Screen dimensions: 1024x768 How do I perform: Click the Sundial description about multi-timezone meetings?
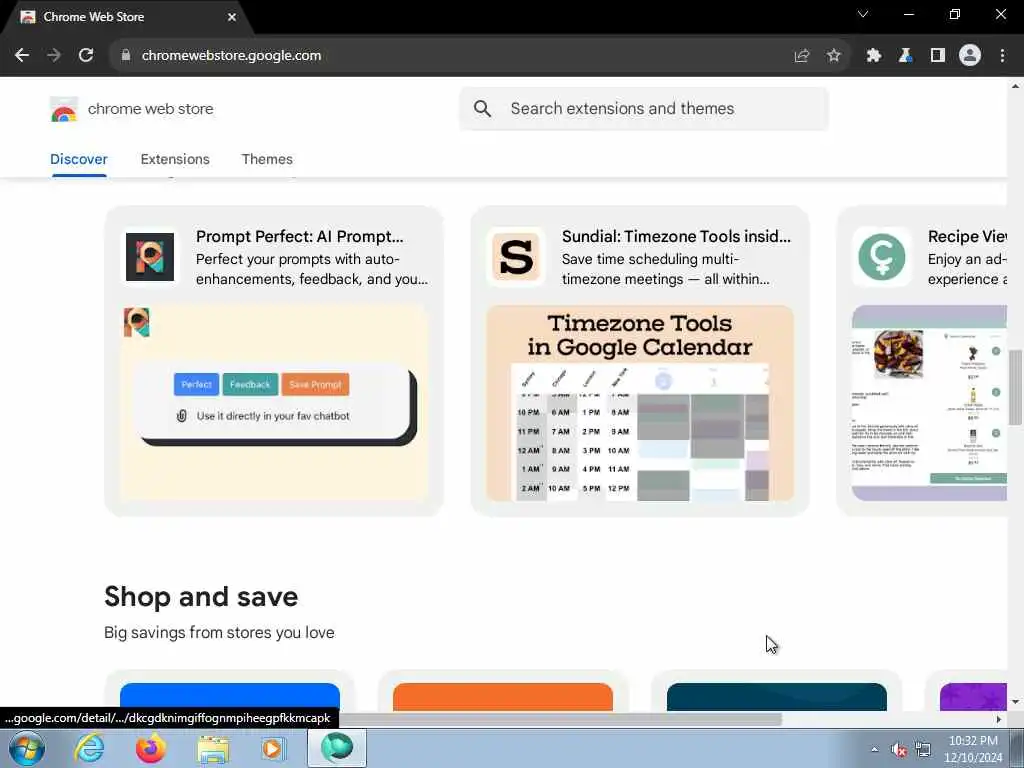(x=665, y=269)
